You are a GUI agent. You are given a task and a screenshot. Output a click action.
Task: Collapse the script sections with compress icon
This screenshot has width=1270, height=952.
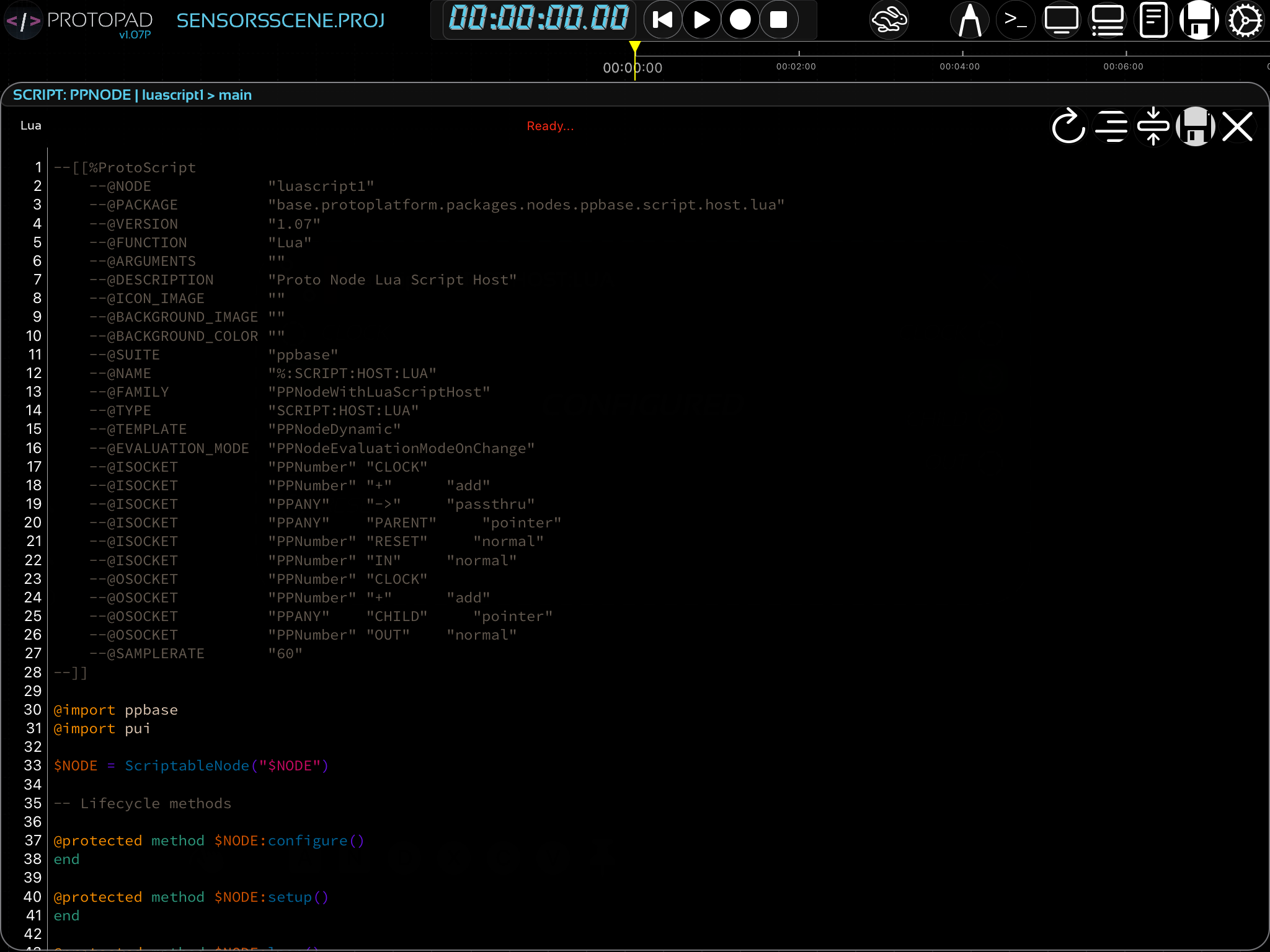pyautogui.click(x=1153, y=126)
